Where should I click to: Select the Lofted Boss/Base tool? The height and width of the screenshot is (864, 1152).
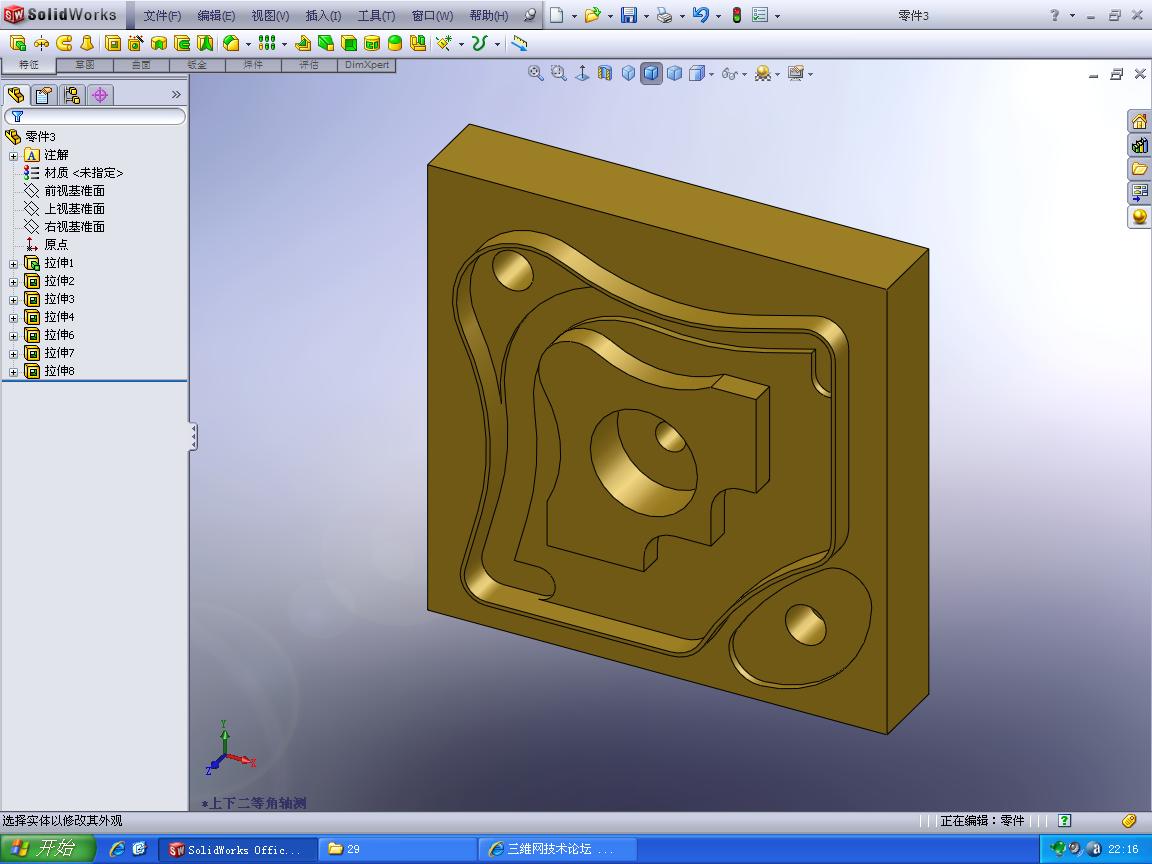pyautogui.click(x=87, y=43)
